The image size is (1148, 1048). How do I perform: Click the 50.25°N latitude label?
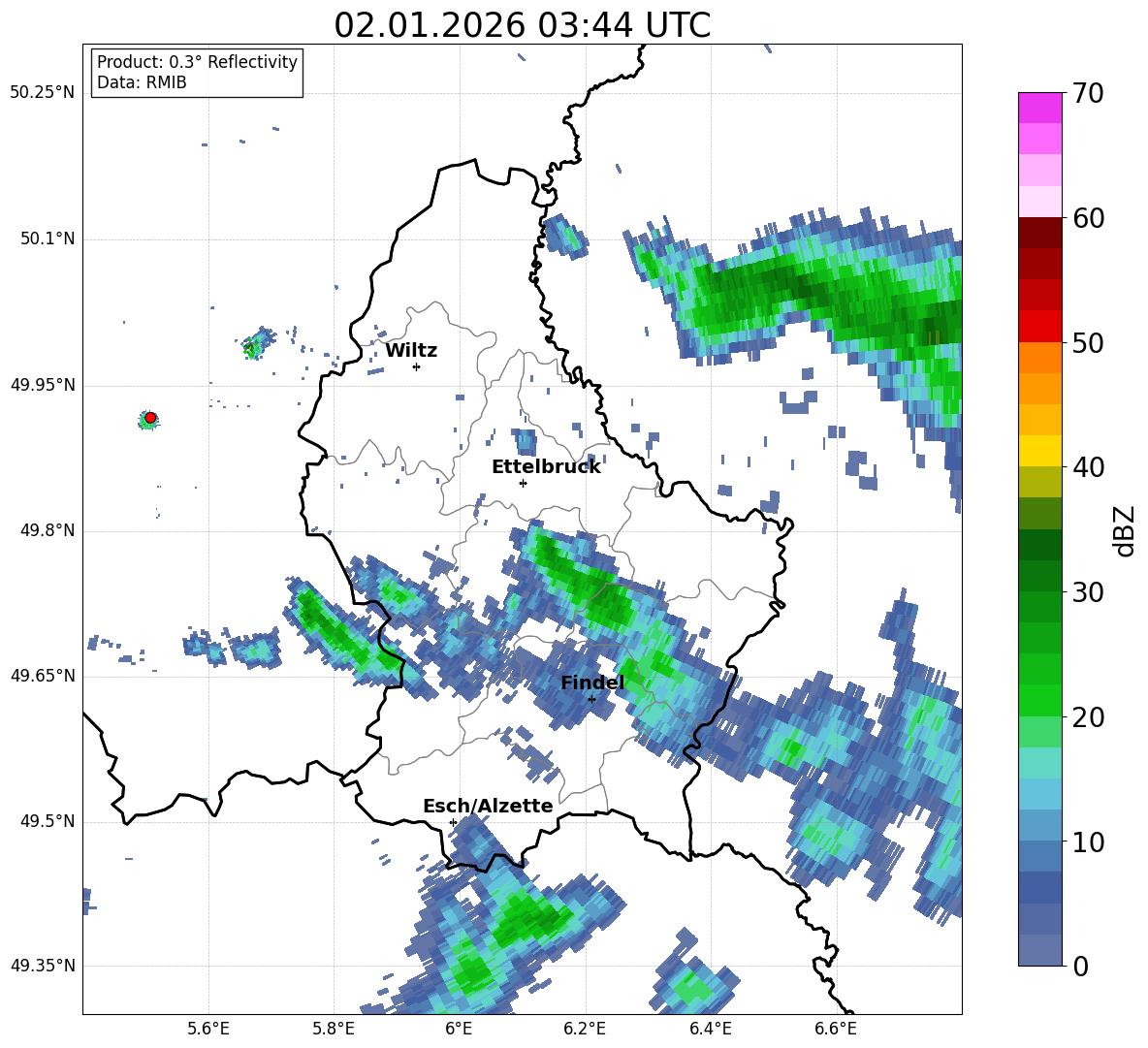tap(43, 93)
